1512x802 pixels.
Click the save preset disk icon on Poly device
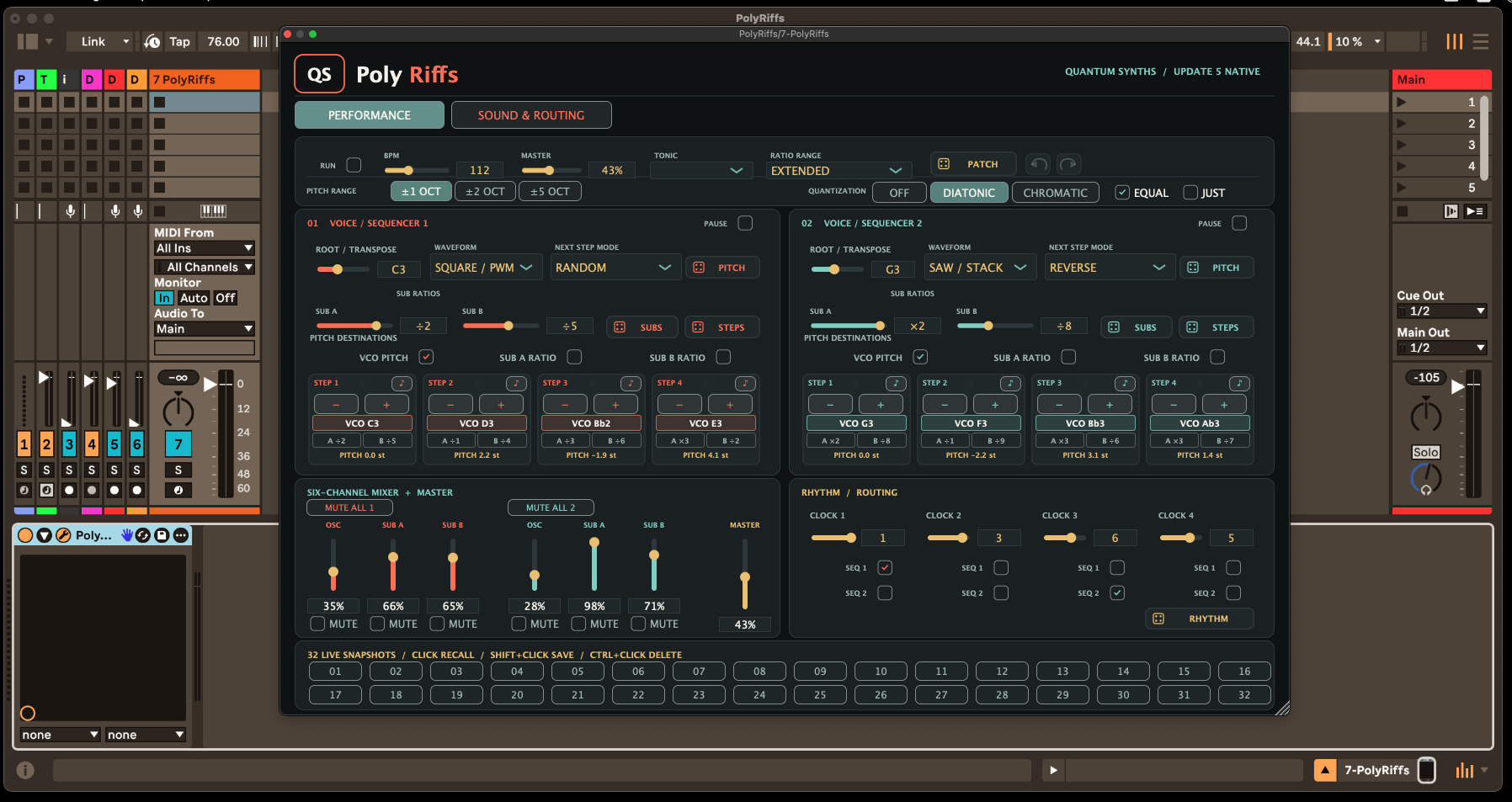click(x=162, y=535)
